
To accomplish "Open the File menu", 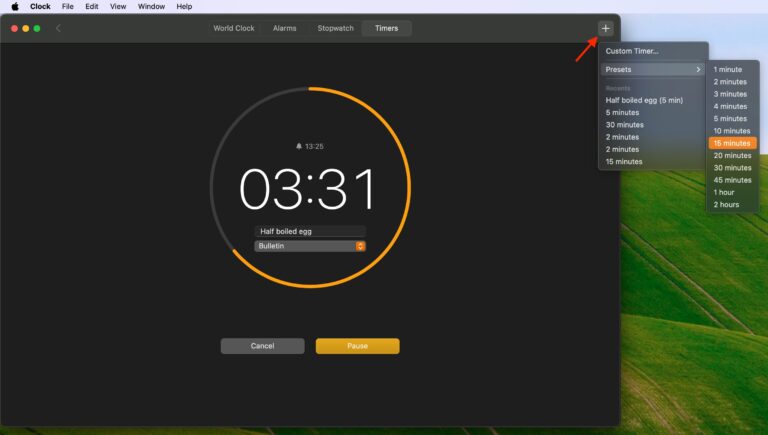I will (x=68, y=6).
